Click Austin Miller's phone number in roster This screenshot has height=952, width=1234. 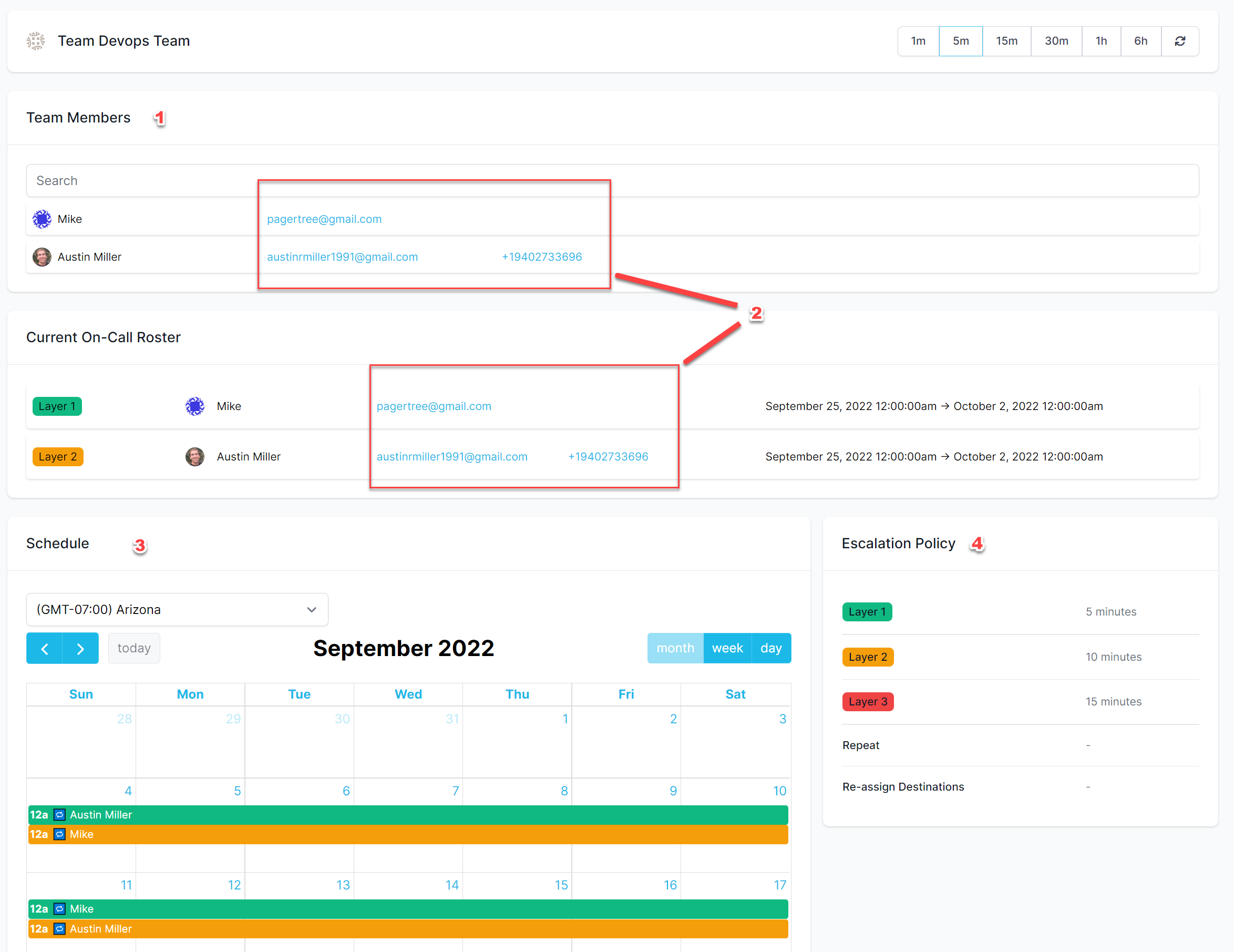click(608, 456)
